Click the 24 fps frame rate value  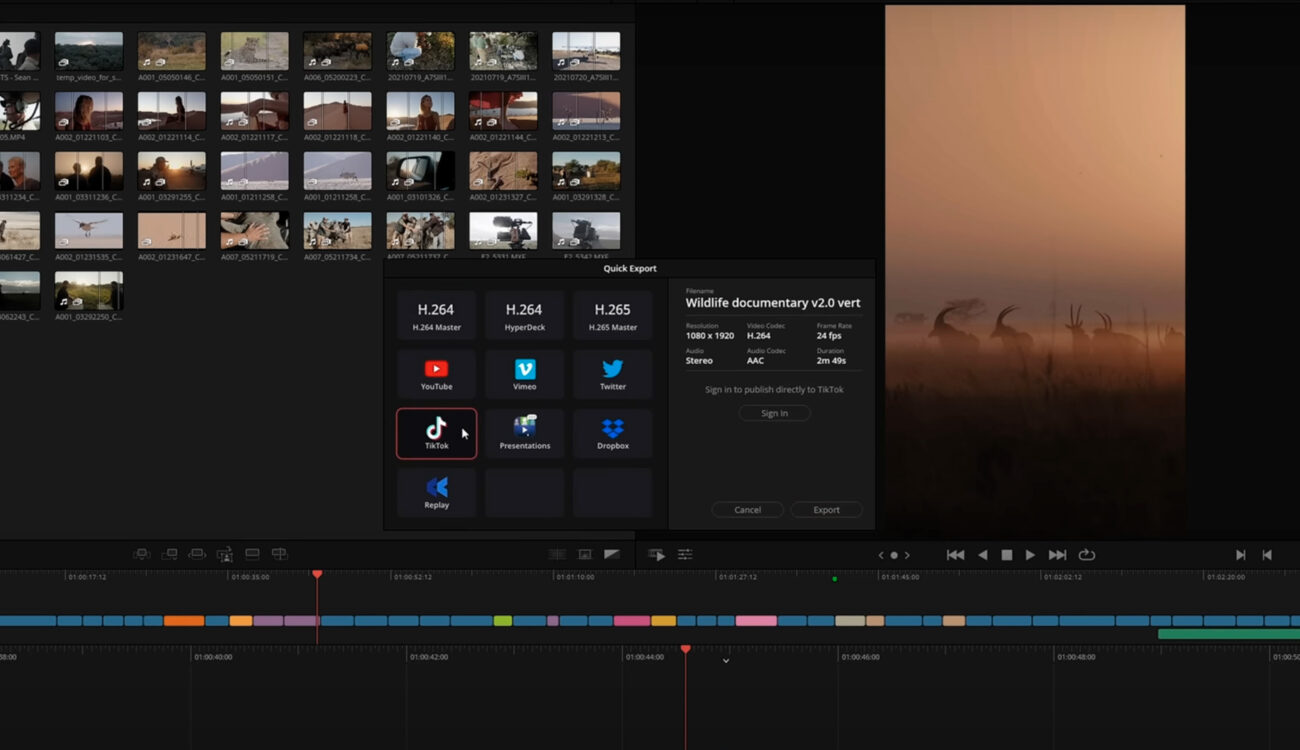pos(829,336)
